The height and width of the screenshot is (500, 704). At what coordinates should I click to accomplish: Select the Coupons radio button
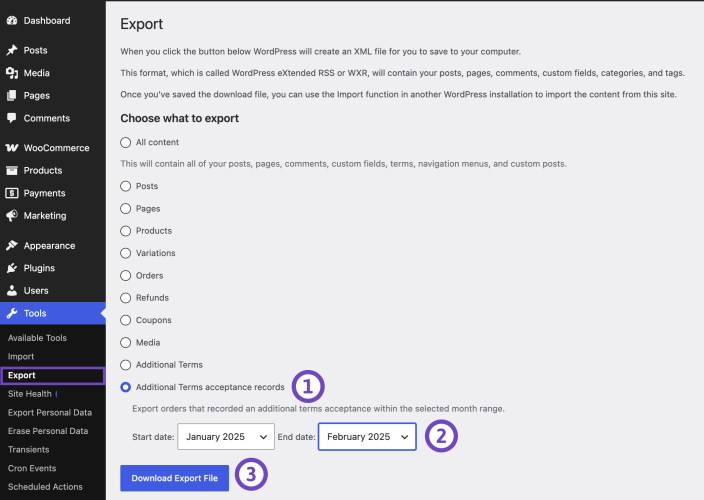click(x=126, y=320)
